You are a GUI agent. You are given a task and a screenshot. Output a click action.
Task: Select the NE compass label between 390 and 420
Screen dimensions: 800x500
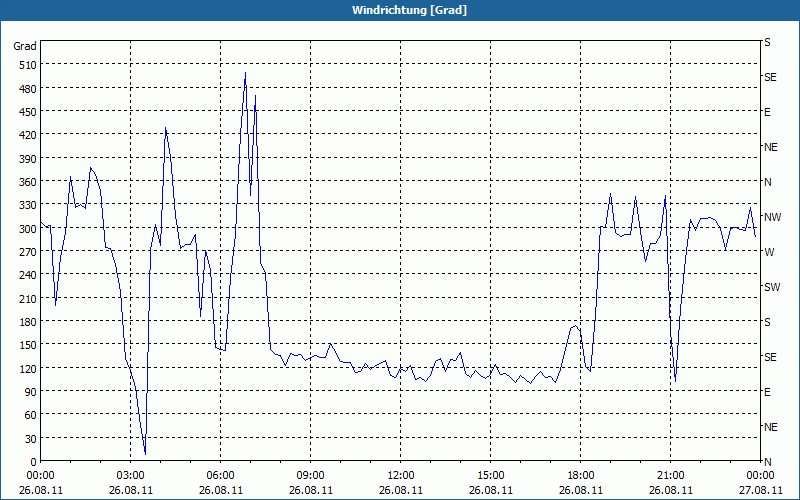[x=770, y=147]
